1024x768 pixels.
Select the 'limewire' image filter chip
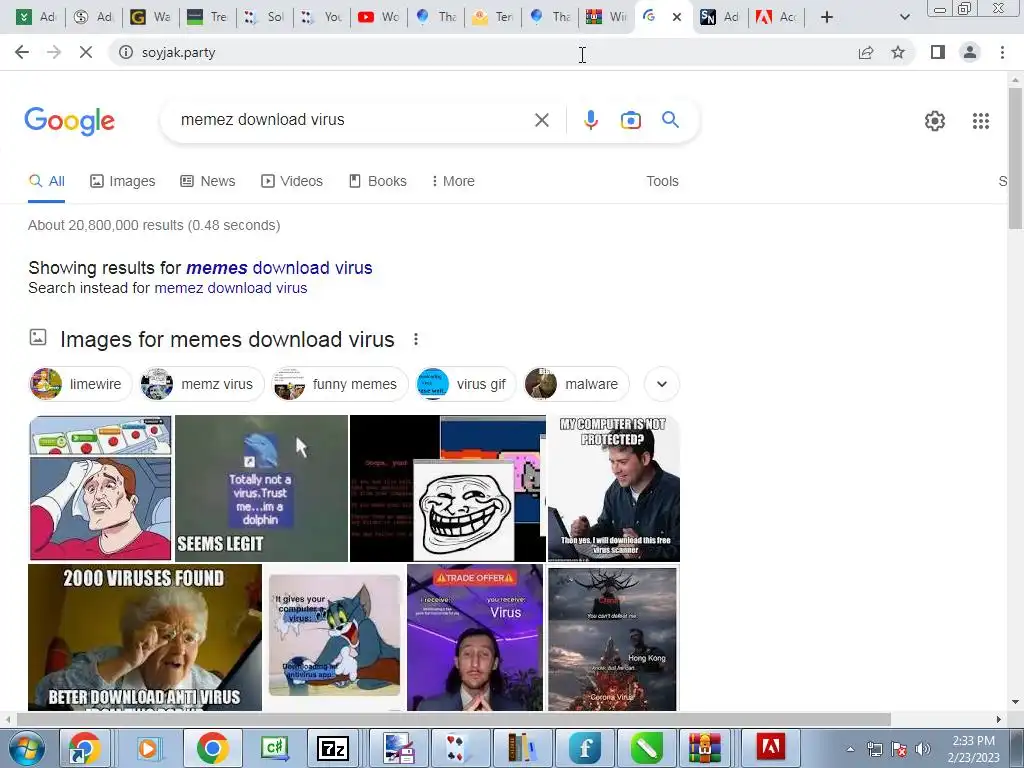81,384
